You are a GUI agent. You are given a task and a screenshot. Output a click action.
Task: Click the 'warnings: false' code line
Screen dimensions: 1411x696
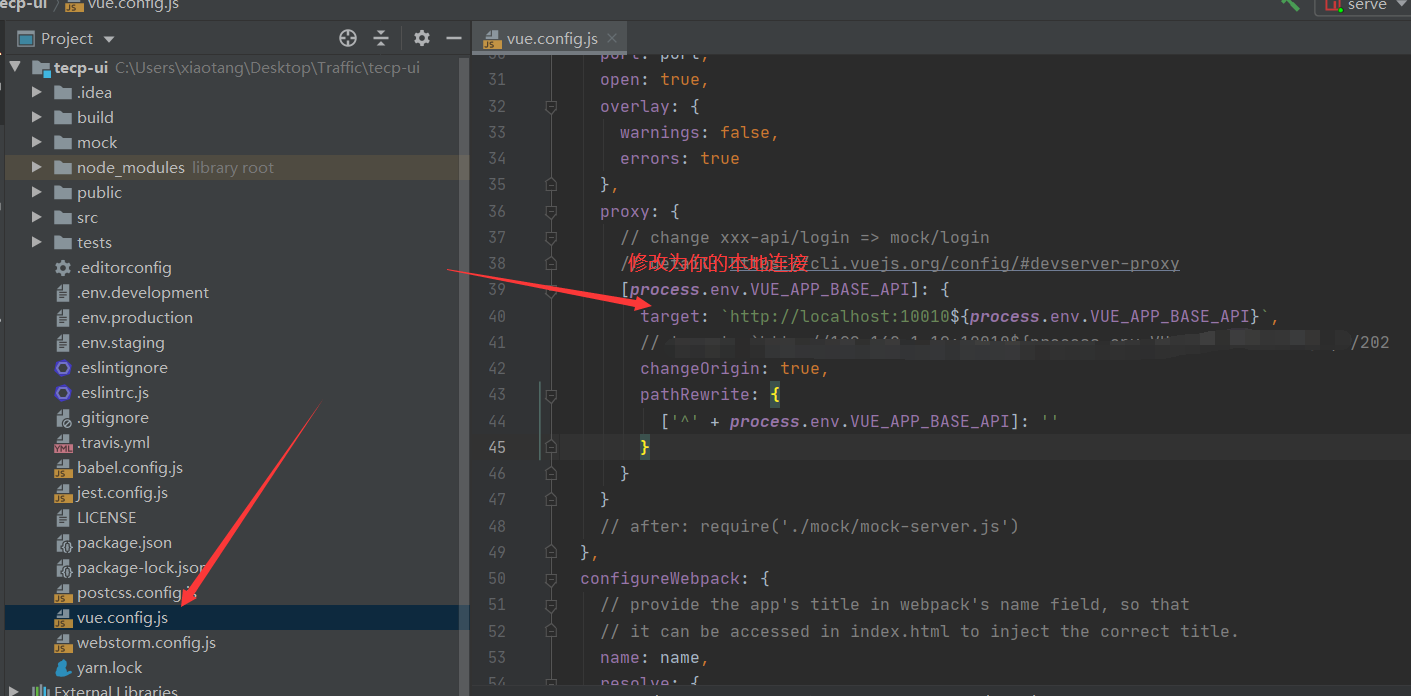[699, 132]
